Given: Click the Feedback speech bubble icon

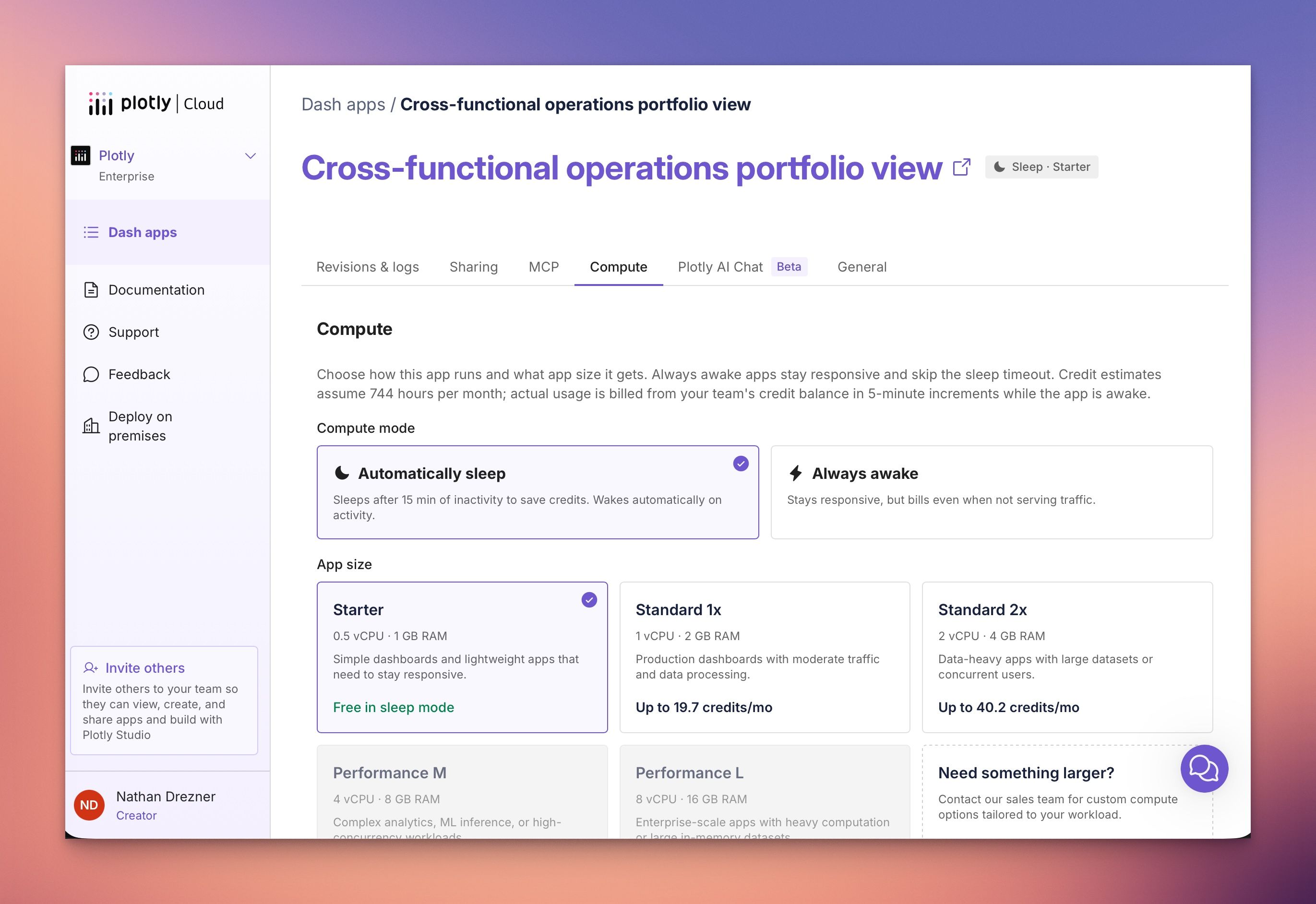Looking at the screenshot, I should (91, 374).
